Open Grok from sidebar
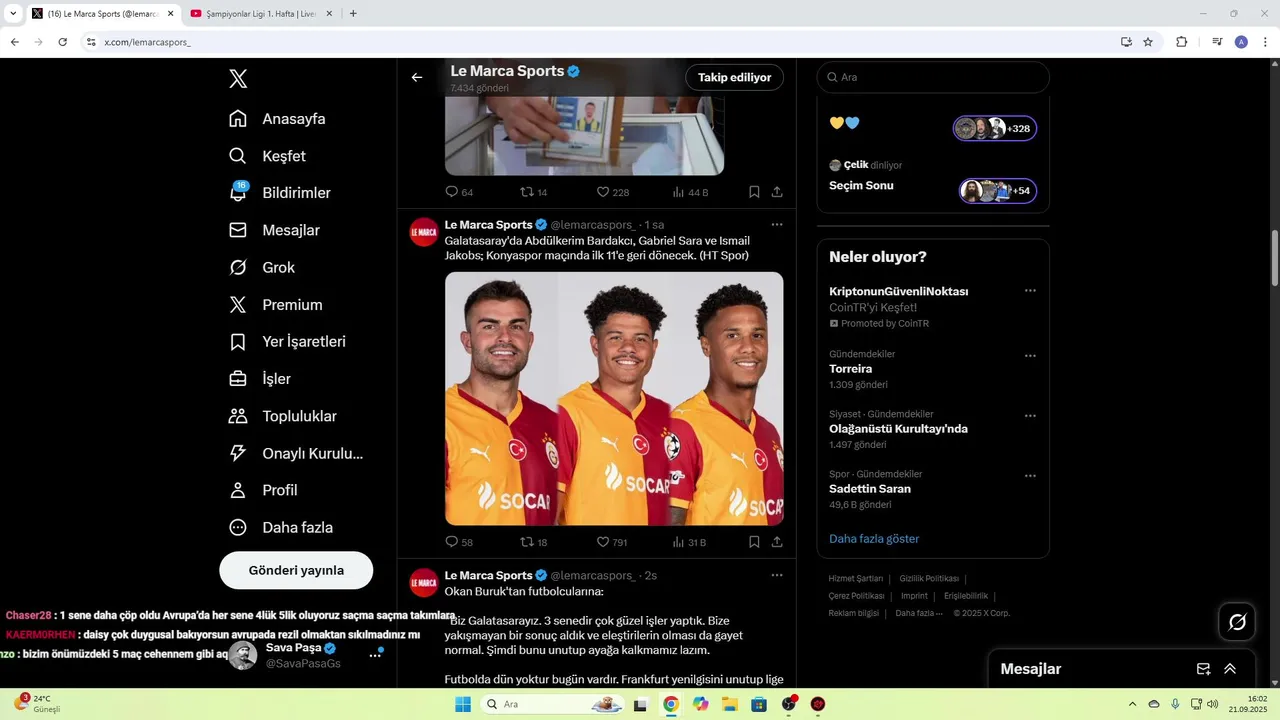The image size is (1280, 720). pyautogui.click(x=262, y=267)
